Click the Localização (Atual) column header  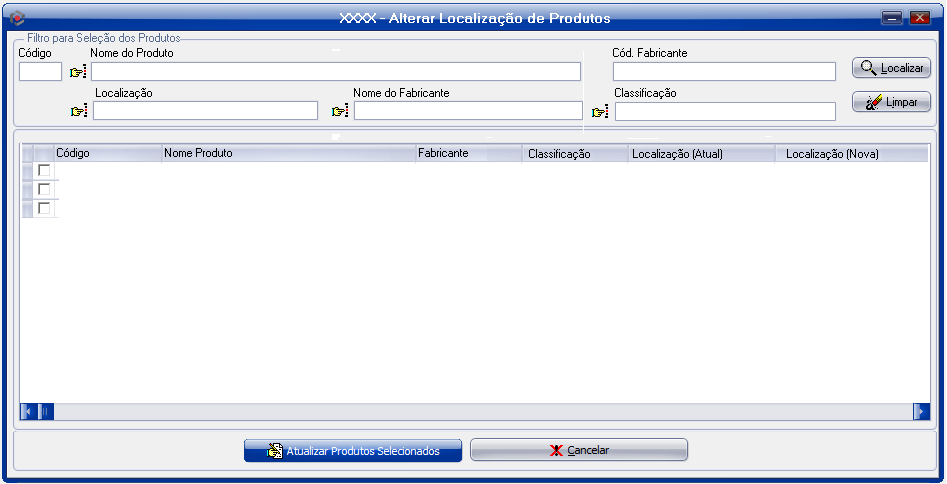(x=700, y=154)
